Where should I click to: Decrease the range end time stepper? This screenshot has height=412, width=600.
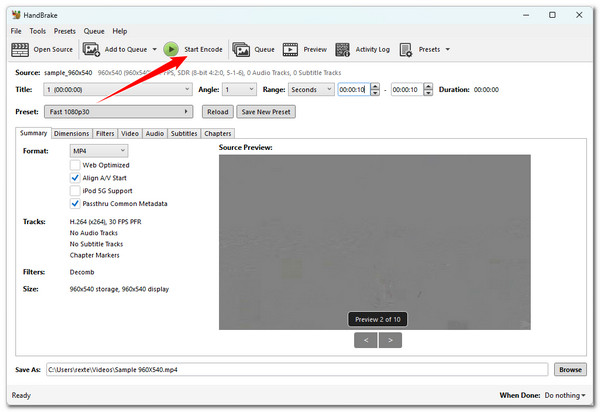(x=429, y=93)
